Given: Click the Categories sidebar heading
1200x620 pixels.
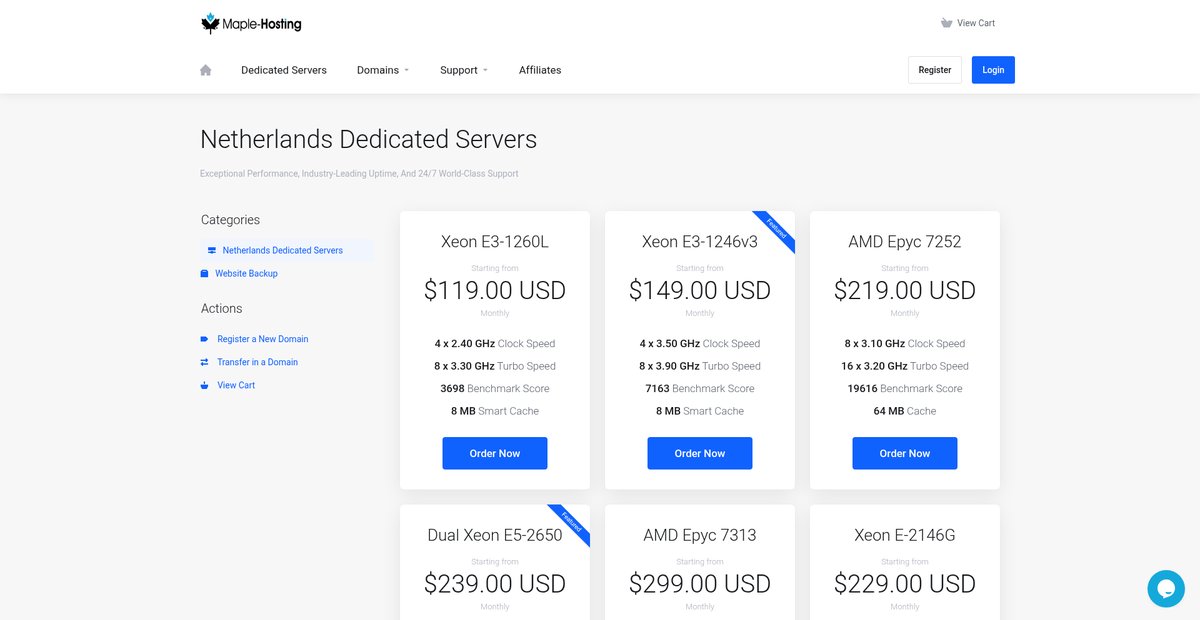Looking at the screenshot, I should click(x=230, y=220).
